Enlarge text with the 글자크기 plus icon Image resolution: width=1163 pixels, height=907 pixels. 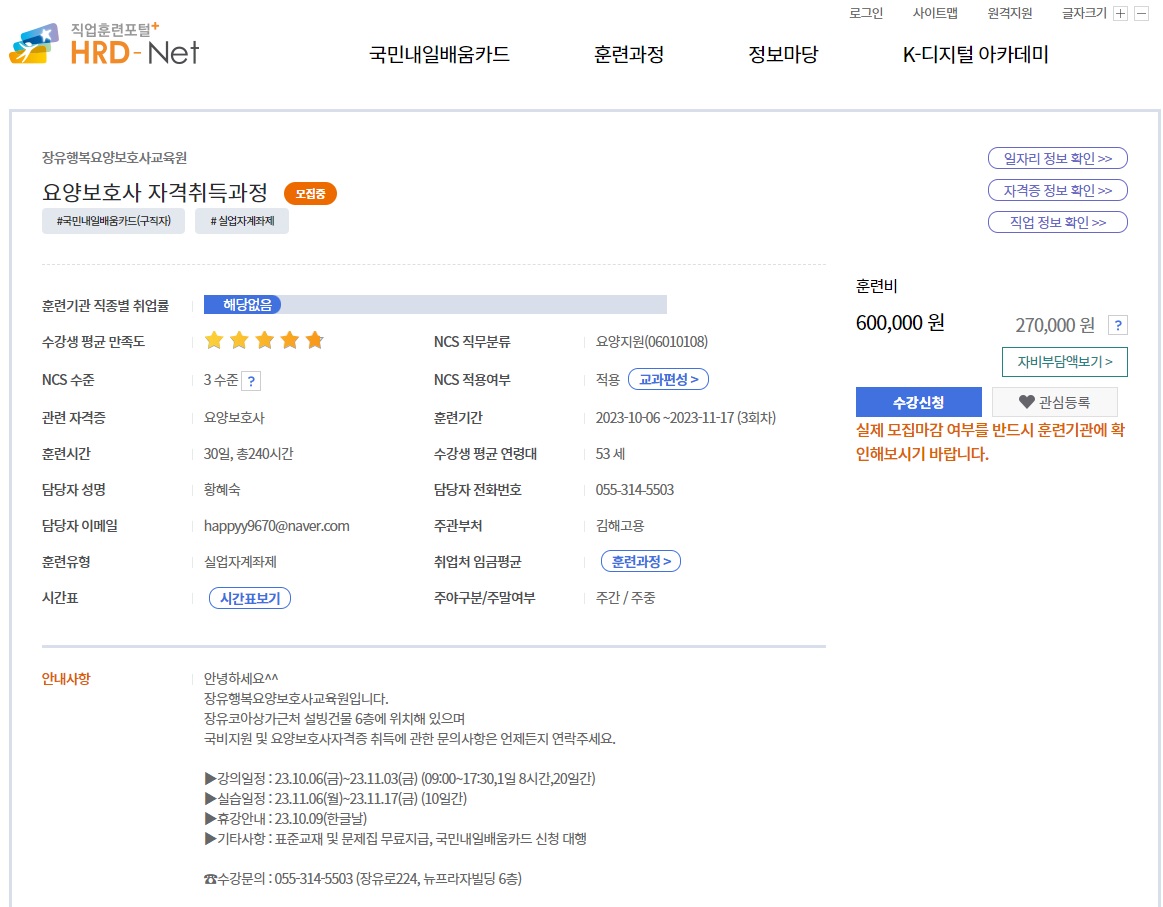click(x=1123, y=14)
